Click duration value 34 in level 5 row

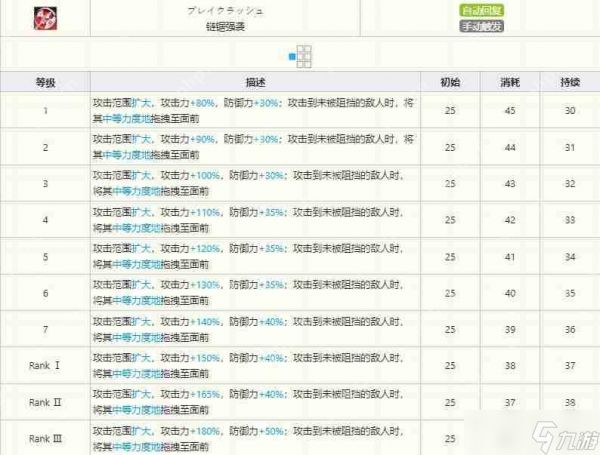click(x=570, y=257)
